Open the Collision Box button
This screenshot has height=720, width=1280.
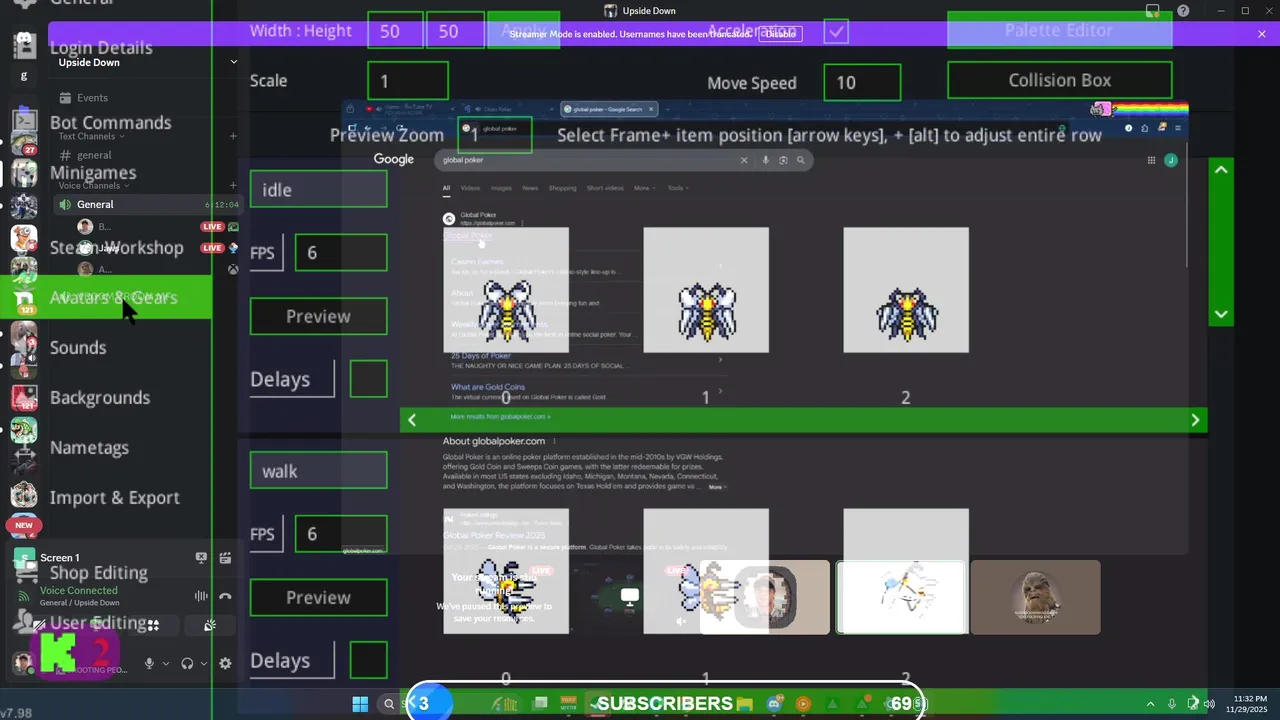1059,80
